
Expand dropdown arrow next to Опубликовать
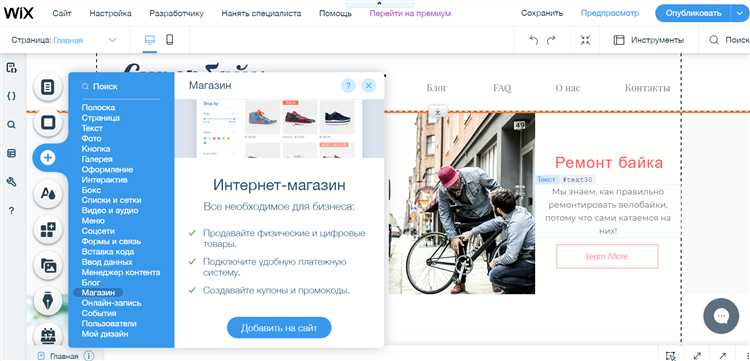[739, 13]
